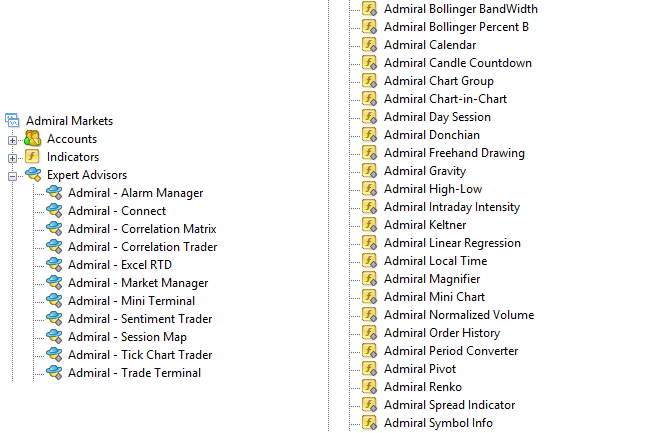The height and width of the screenshot is (433, 664).
Task: Click icon beside Admiral - Alarm Manager
Action: 54,193
